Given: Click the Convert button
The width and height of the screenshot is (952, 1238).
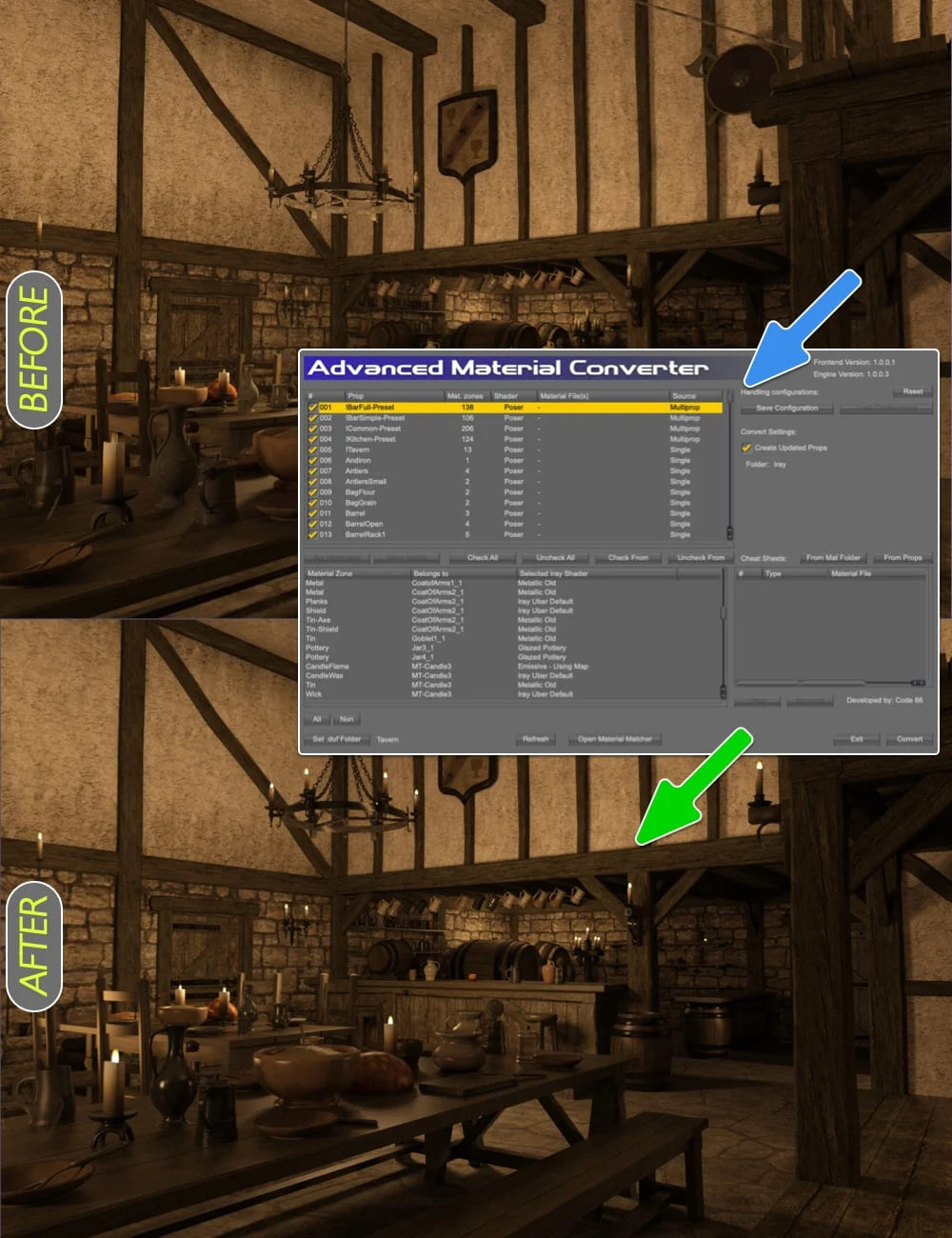Looking at the screenshot, I should tap(909, 739).
